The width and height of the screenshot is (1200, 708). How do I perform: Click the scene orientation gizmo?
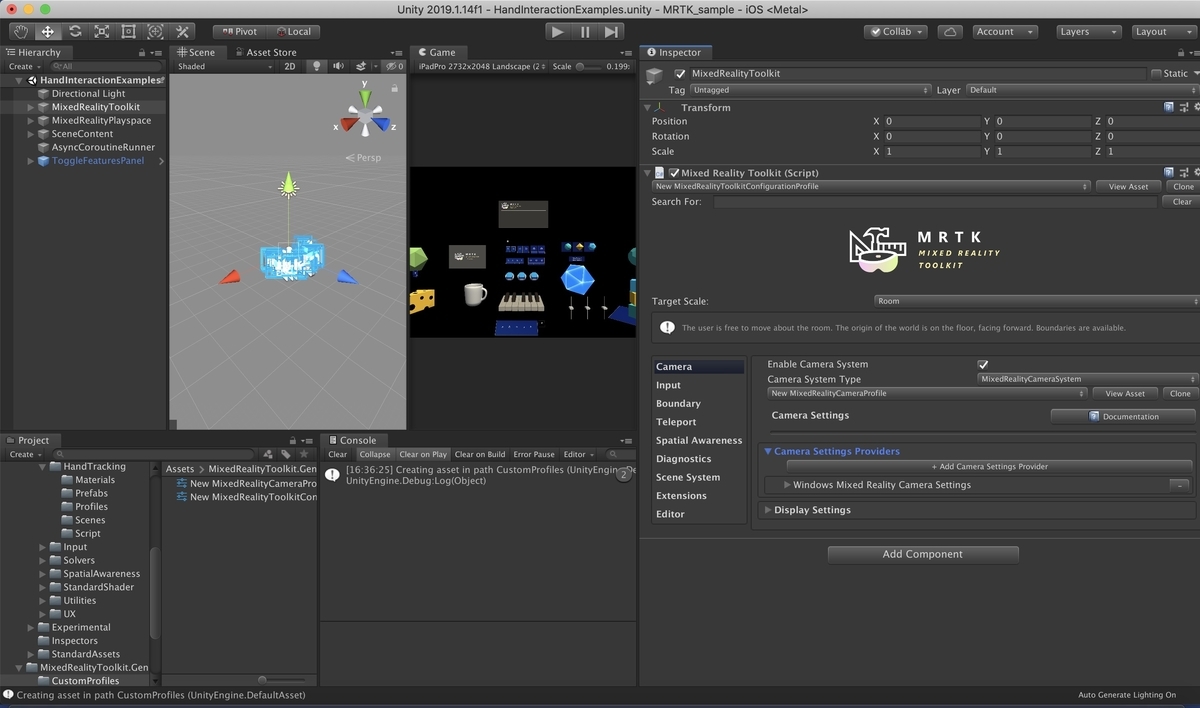click(x=366, y=116)
